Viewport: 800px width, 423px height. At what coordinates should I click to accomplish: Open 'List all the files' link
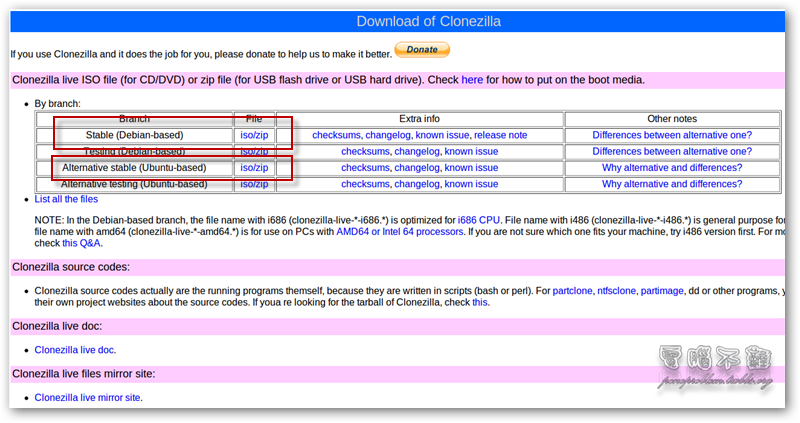coord(80,200)
